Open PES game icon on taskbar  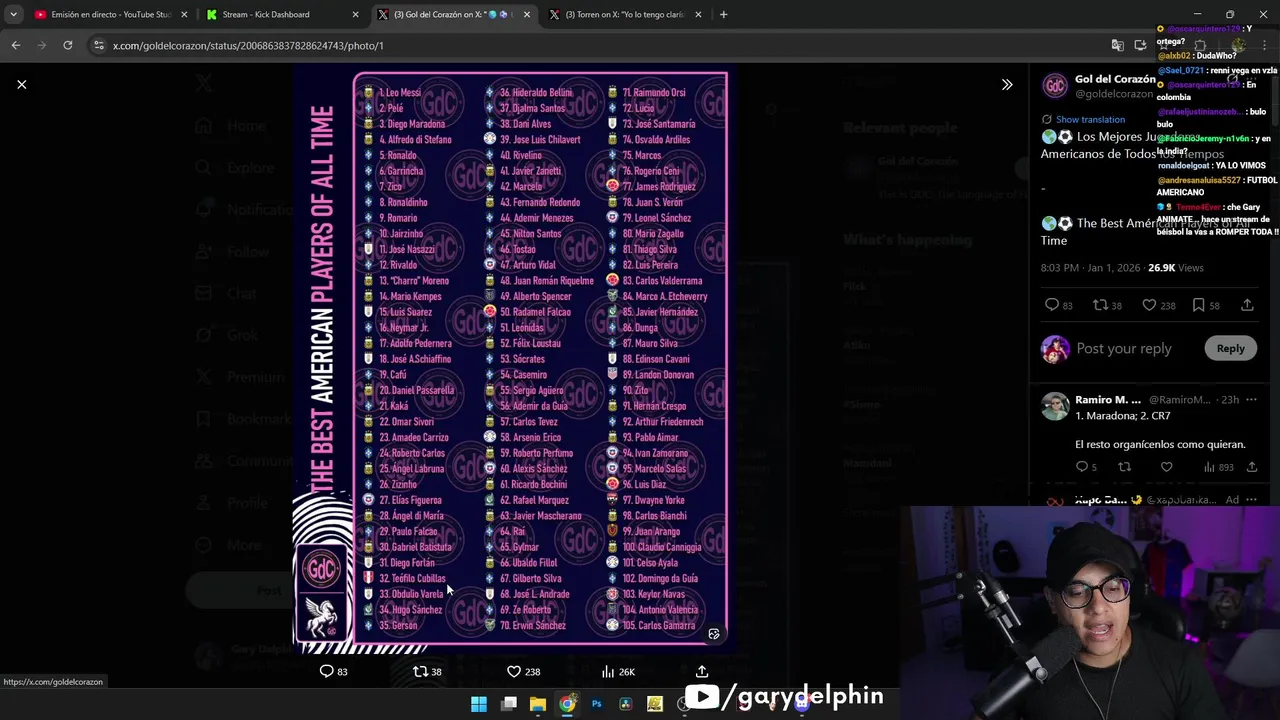pyautogui.click(x=655, y=704)
